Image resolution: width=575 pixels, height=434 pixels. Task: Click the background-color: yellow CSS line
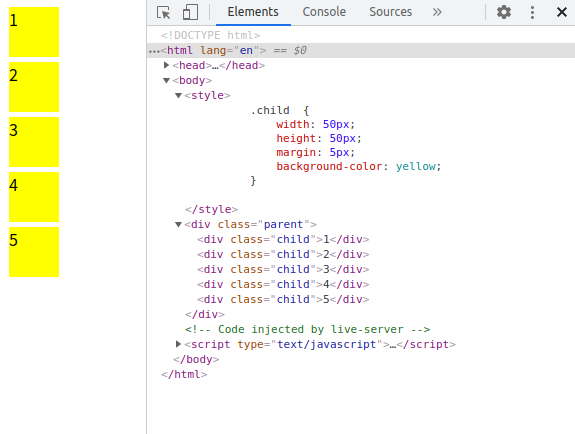pyautogui.click(x=359, y=166)
